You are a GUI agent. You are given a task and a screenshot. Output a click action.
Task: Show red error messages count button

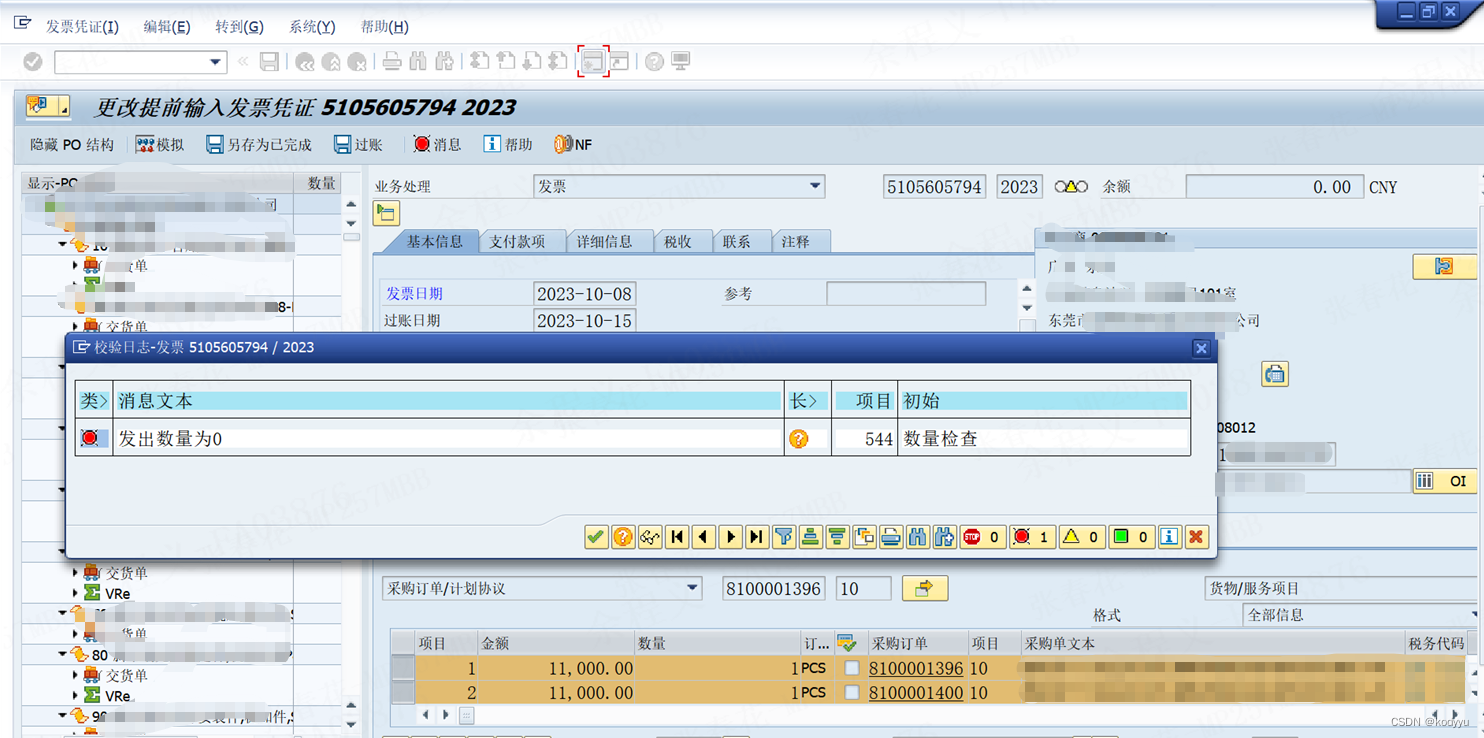pyautogui.click(x=1032, y=537)
